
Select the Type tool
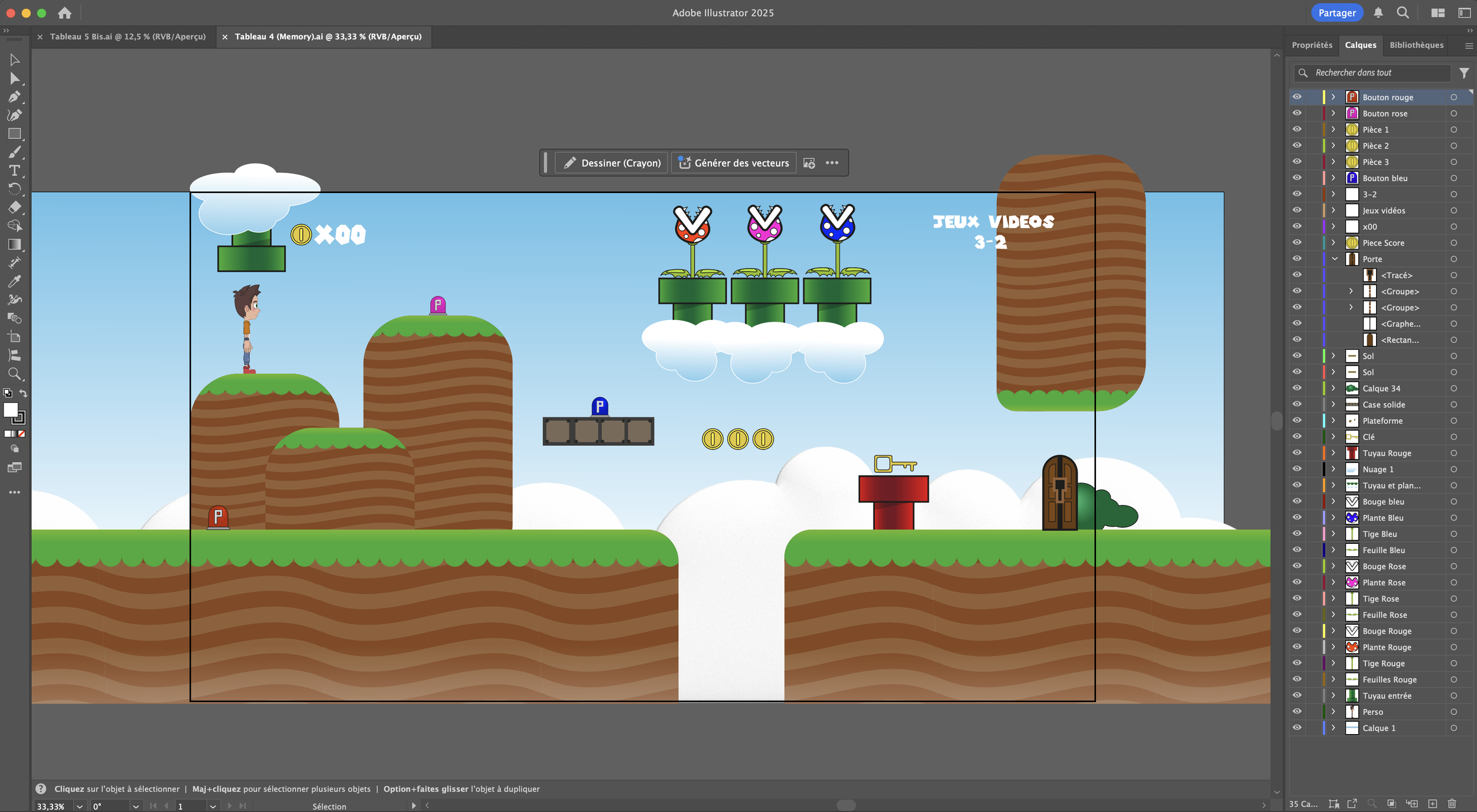[x=15, y=171]
